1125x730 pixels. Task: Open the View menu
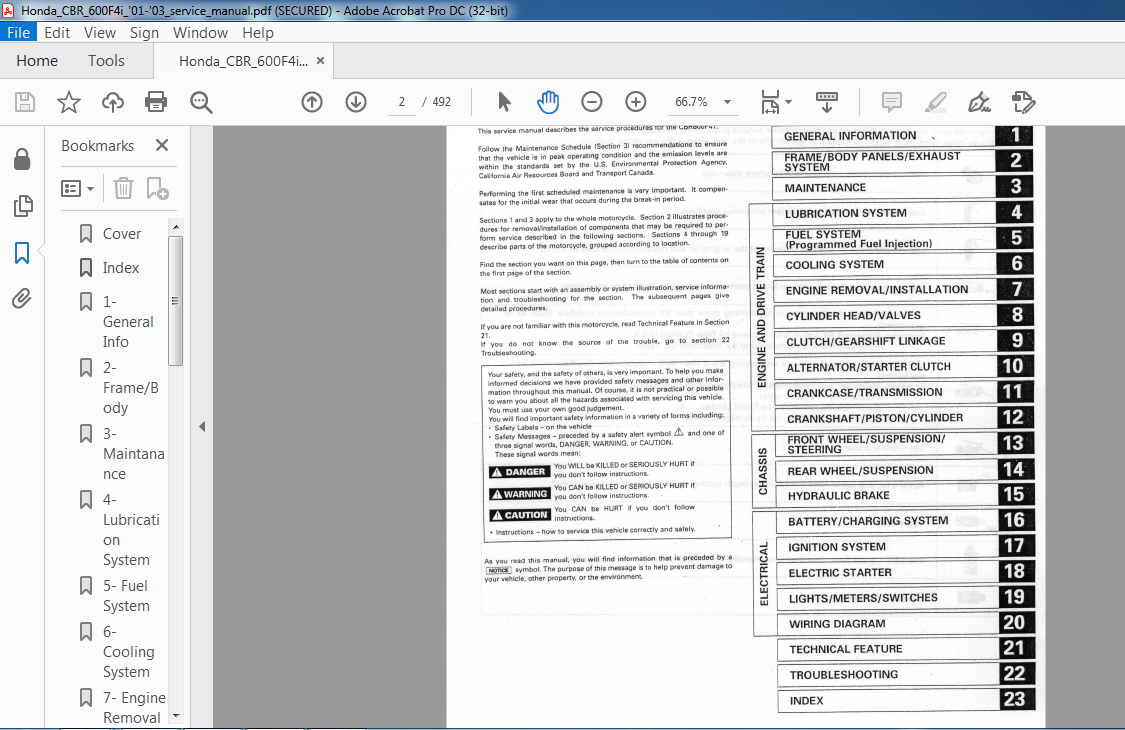(x=100, y=32)
